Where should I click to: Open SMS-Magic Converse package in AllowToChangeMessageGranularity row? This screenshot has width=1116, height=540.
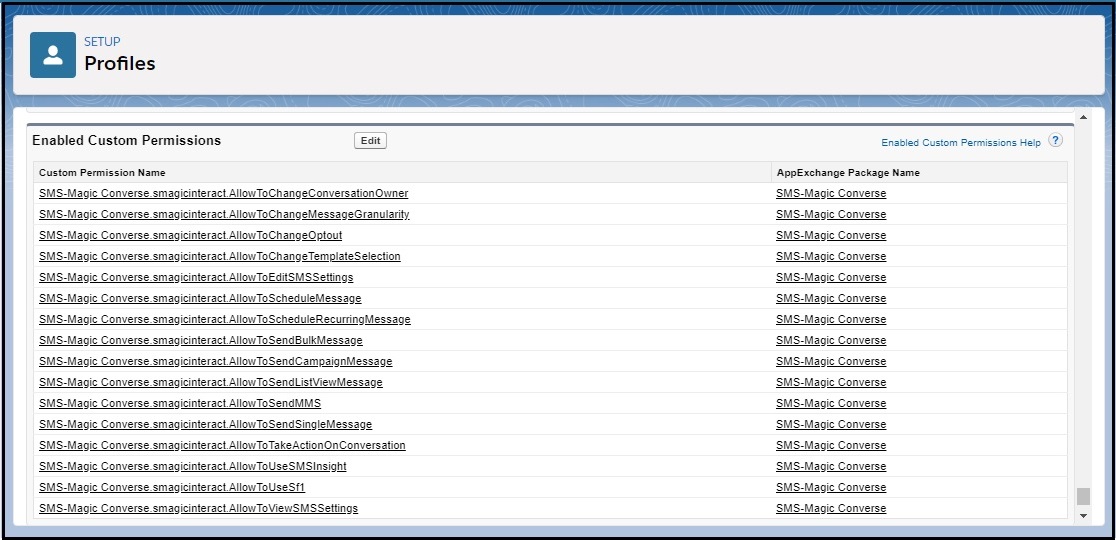[831, 214]
